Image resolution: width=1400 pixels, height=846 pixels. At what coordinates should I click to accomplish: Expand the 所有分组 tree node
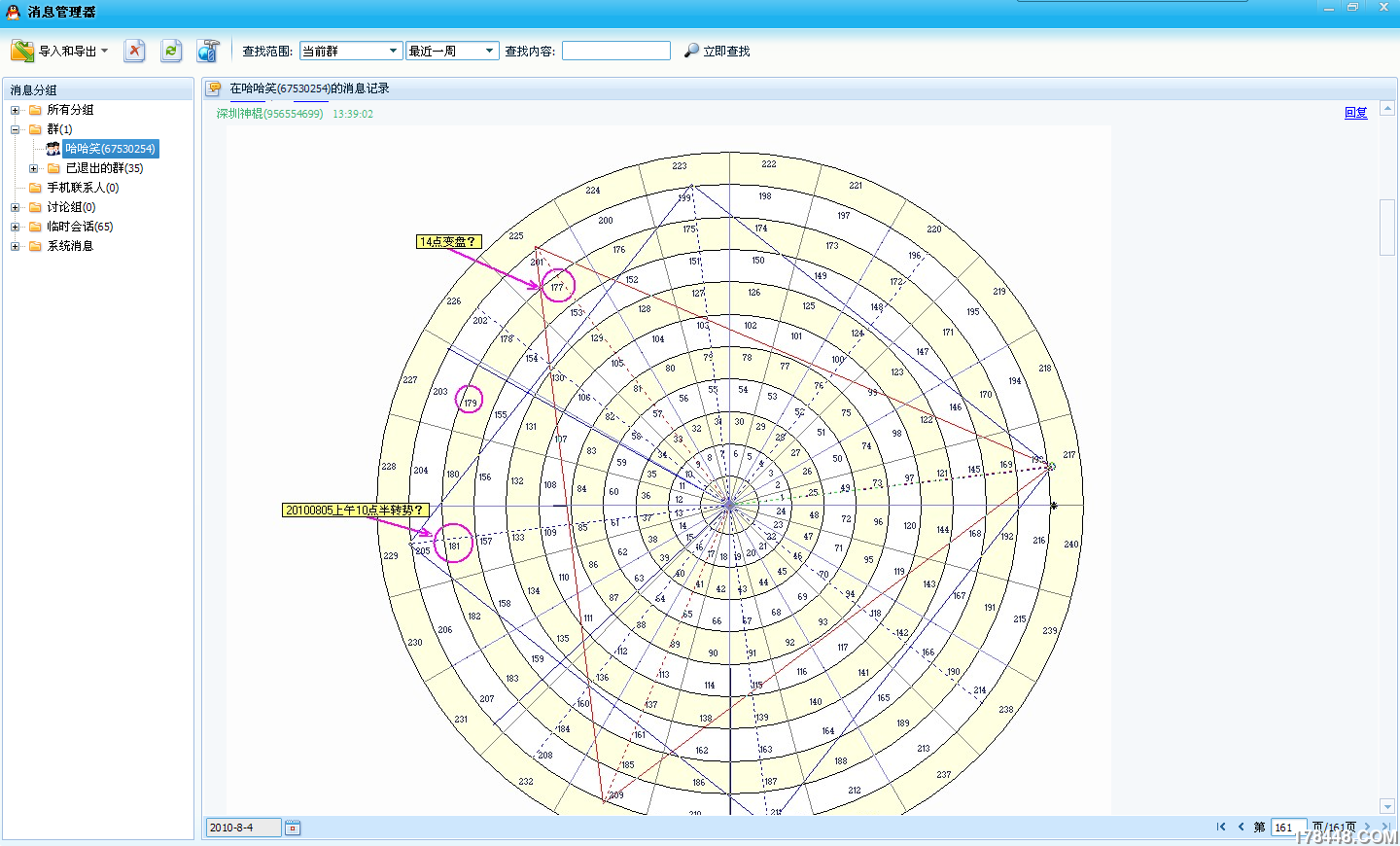(x=15, y=110)
